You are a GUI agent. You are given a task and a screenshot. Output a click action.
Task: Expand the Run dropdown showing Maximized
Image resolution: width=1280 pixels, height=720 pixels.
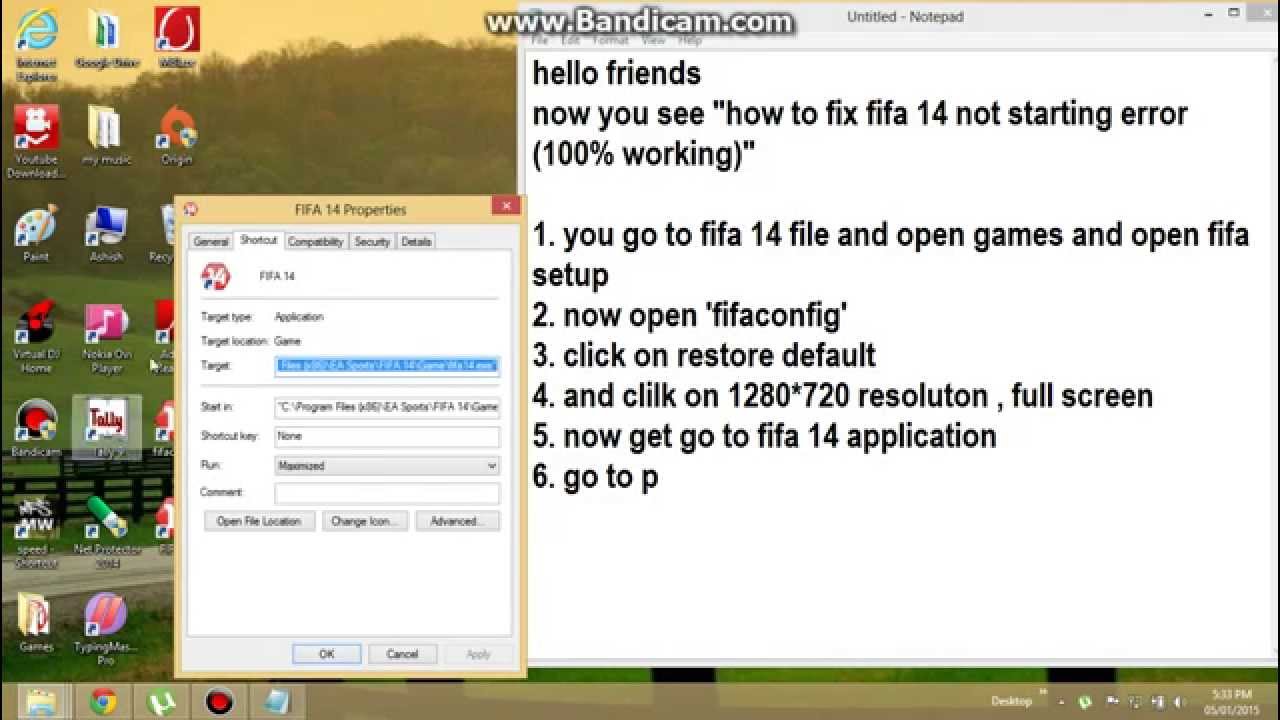[387, 465]
